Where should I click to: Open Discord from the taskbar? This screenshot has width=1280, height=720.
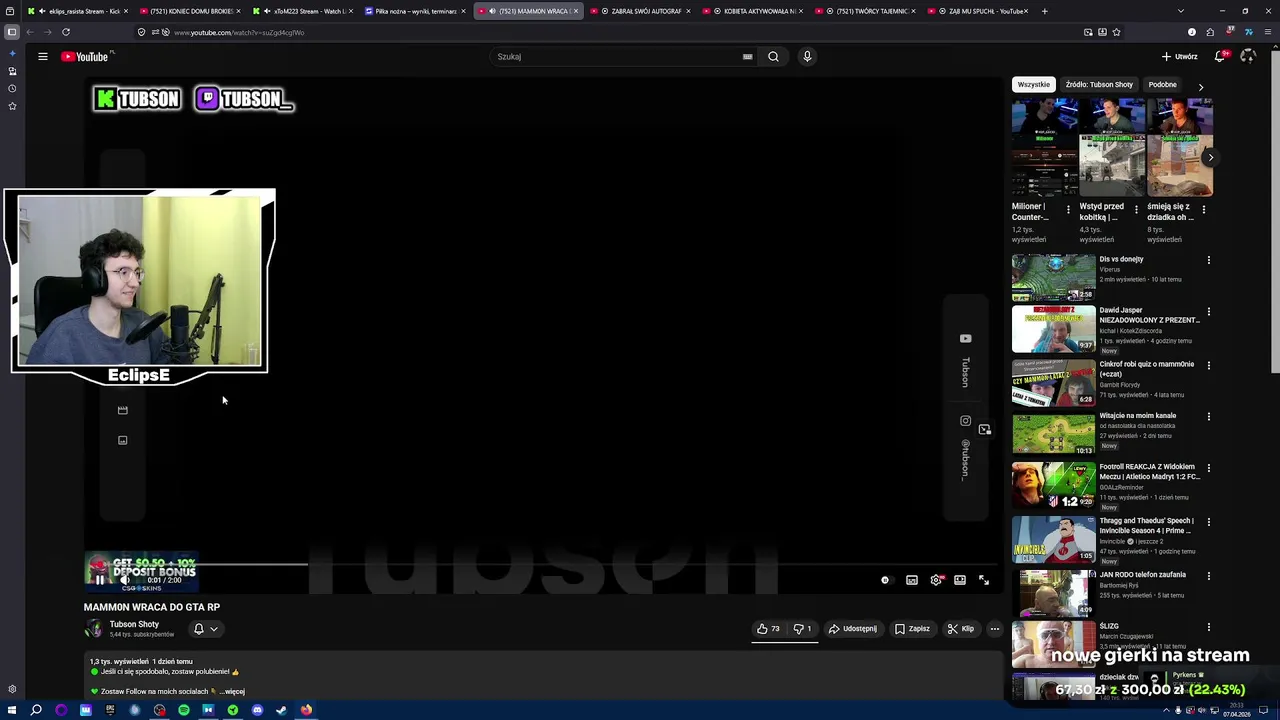pyautogui.click(x=257, y=710)
